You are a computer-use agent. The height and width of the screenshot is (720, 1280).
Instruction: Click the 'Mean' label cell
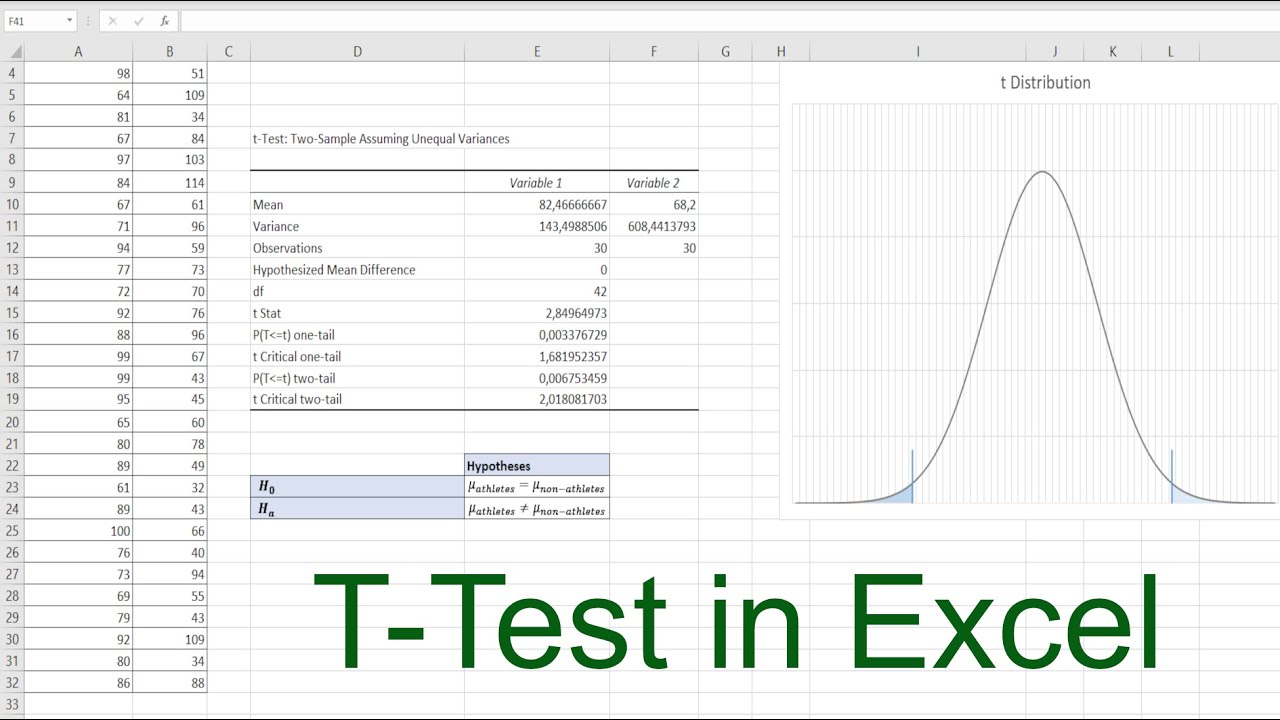point(357,204)
